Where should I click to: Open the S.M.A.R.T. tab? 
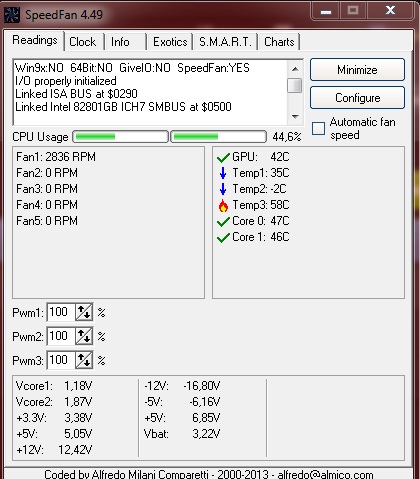225,42
